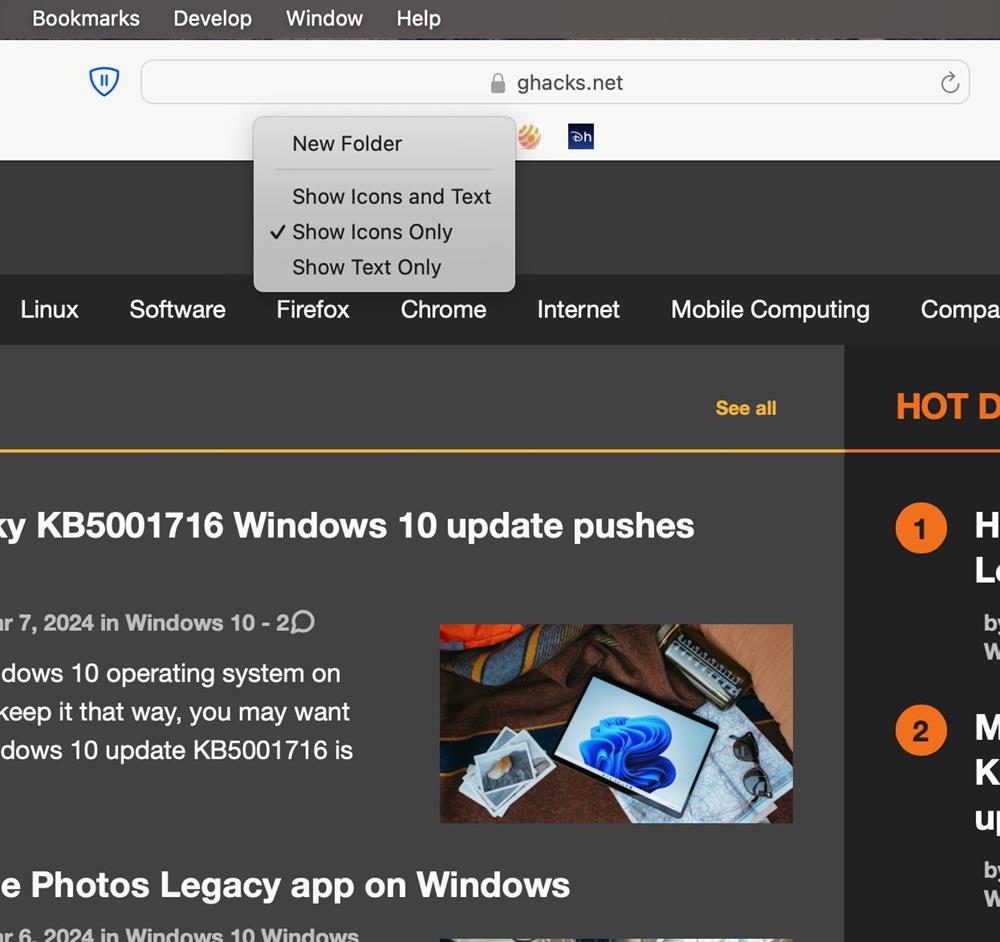Open the Disney+ Hotstar favorite bookmark

tap(581, 137)
